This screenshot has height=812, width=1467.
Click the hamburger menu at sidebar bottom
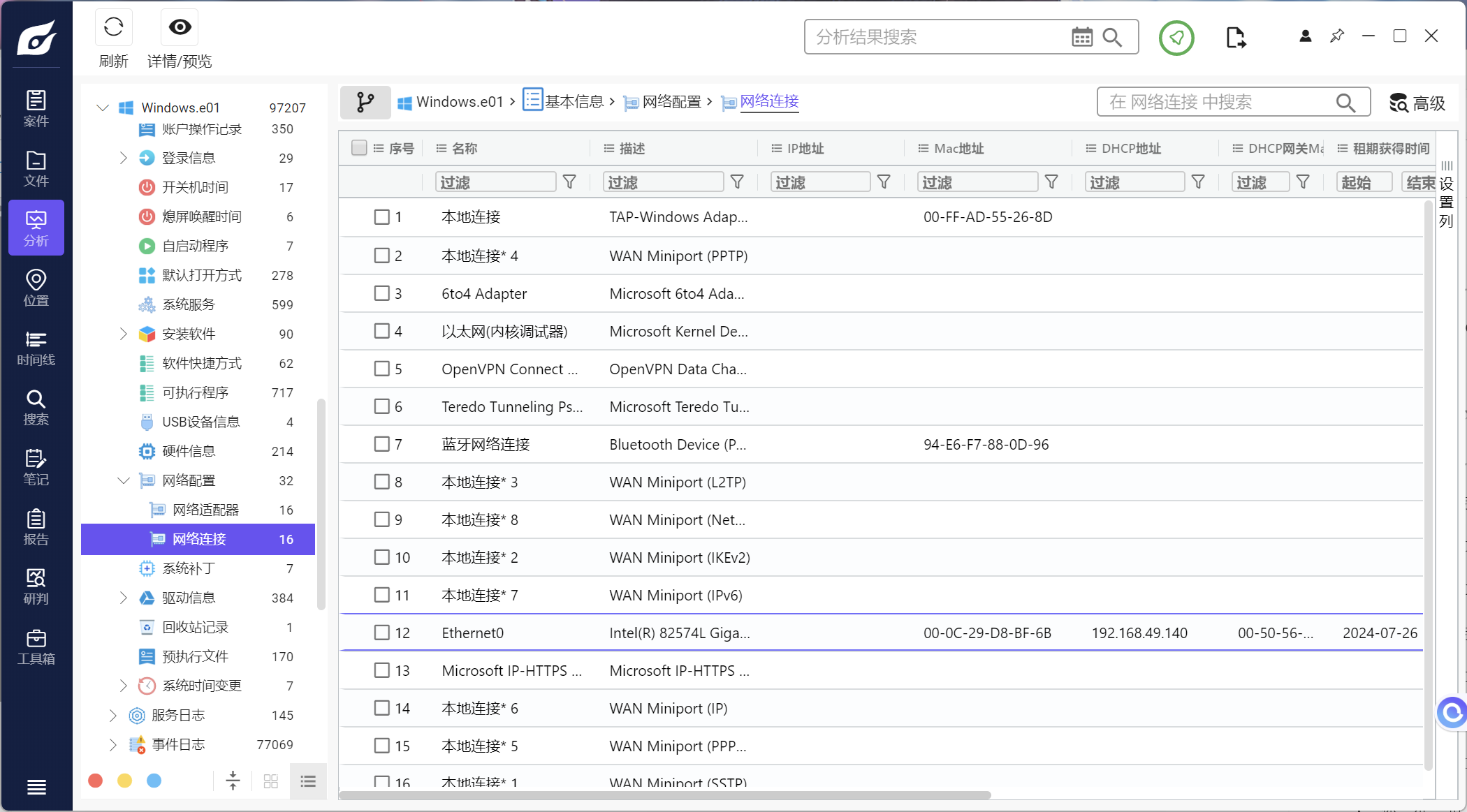pyautogui.click(x=36, y=787)
